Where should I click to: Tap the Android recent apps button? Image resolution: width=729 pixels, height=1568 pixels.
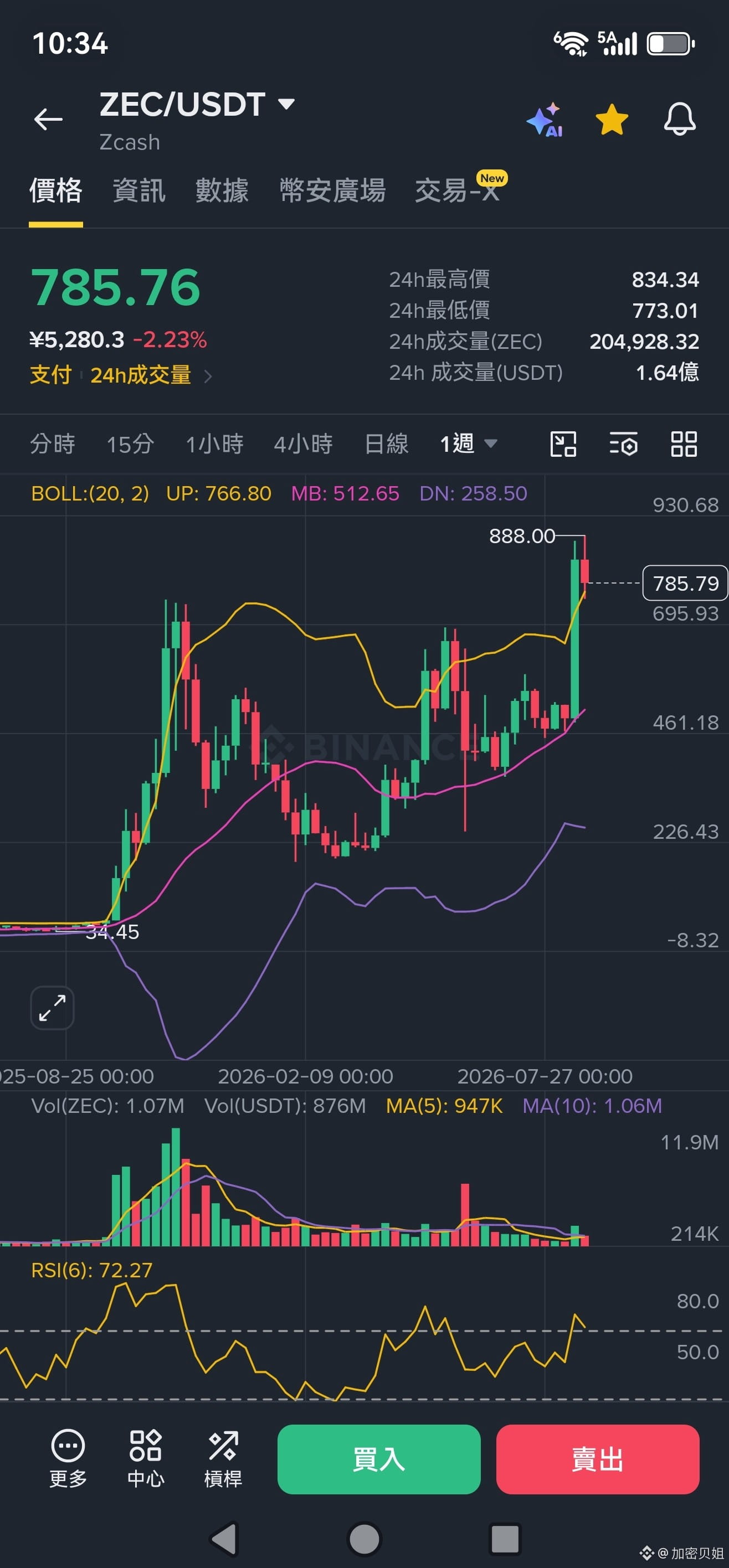click(505, 1539)
